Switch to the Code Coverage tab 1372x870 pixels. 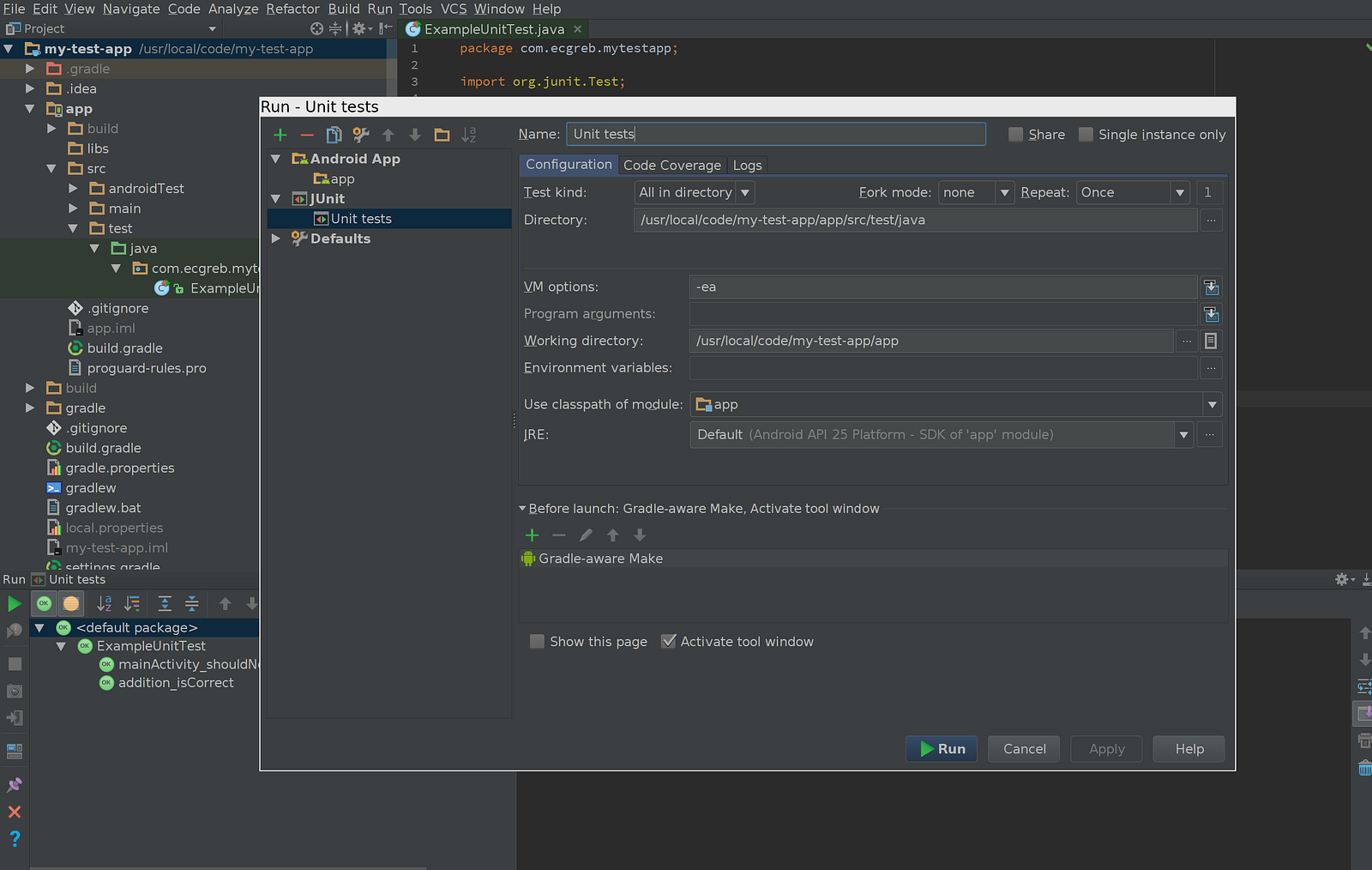[x=671, y=166]
